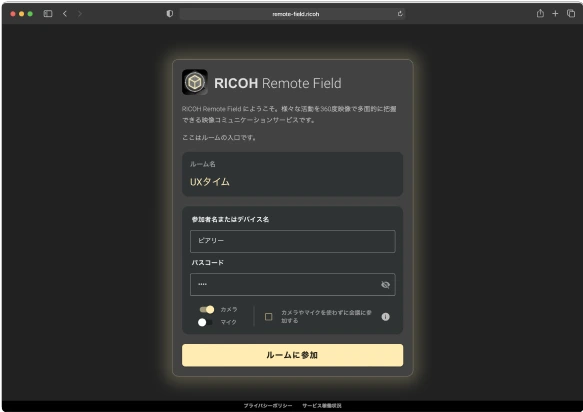The image size is (583, 412).
Task: Focus the パスコード input field
Action: 293,284
